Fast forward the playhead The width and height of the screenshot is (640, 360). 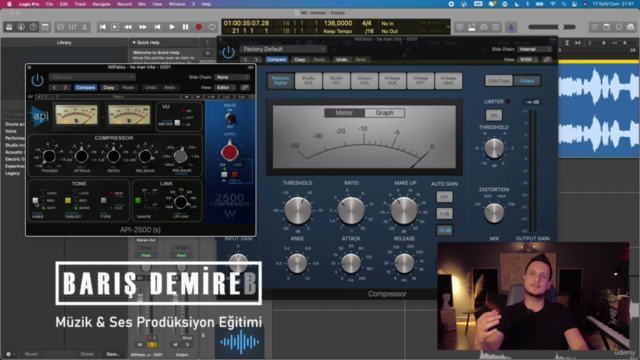pyautogui.click(x=143, y=27)
